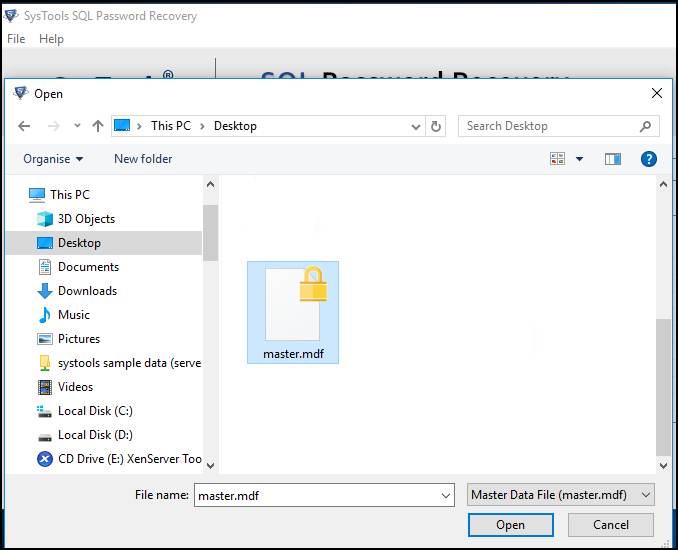Open the recent locations dropdown arrow
The width and height of the screenshot is (678, 550).
[77, 126]
